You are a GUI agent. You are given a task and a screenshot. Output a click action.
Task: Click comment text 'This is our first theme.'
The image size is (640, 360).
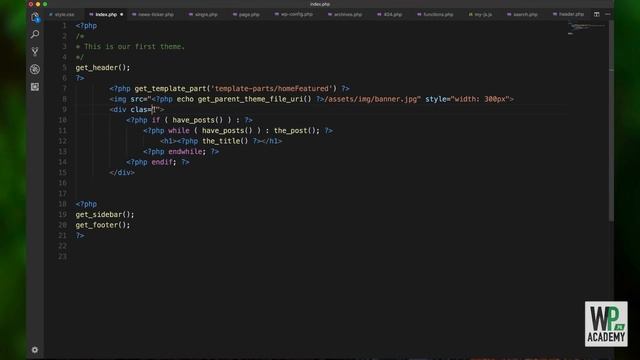click(134, 47)
